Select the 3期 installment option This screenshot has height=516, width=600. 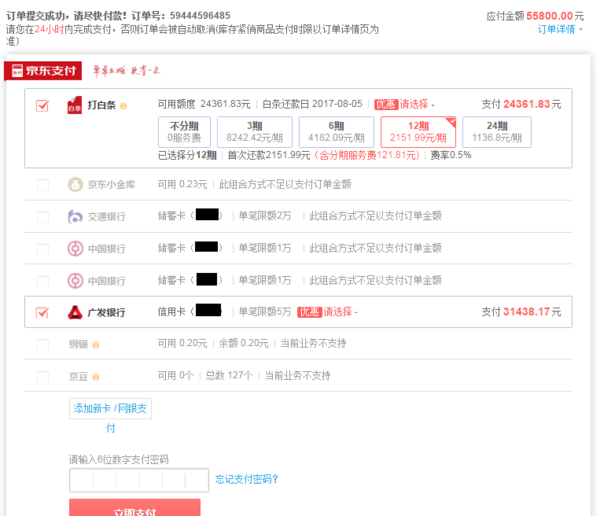coord(254,132)
